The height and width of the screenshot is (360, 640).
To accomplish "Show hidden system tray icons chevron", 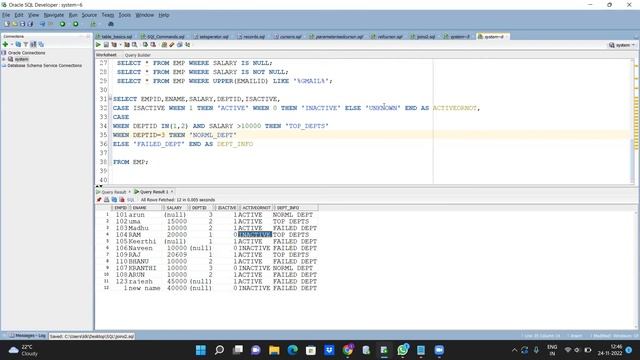I will point(514,350).
